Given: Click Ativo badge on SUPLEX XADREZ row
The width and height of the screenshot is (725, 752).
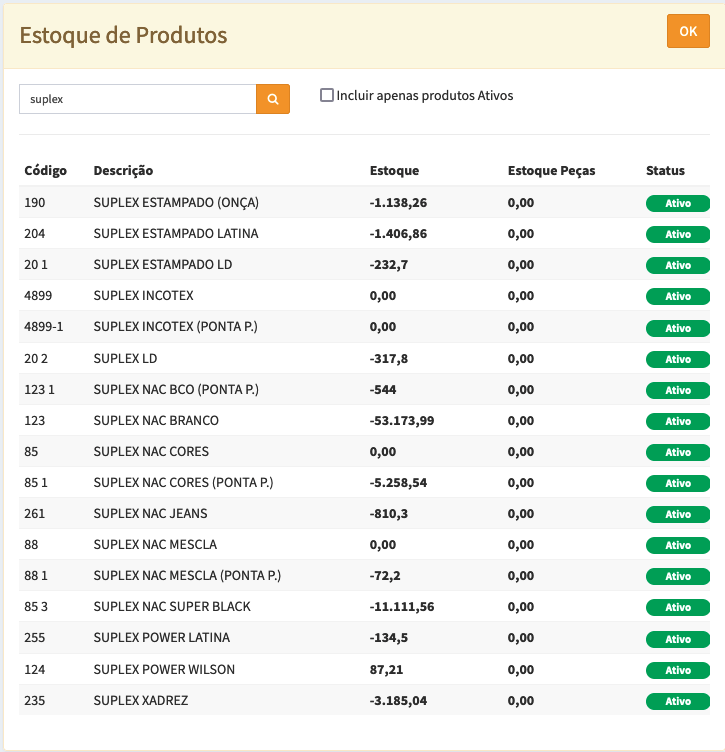Looking at the screenshot, I should point(678,701).
